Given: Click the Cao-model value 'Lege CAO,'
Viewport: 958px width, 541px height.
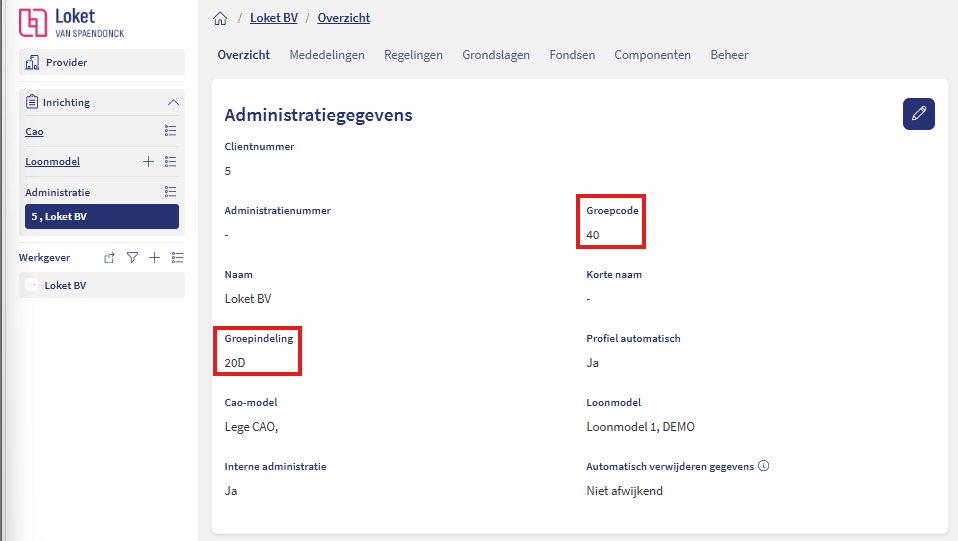Looking at the screenshot, I should coord(251,427).
